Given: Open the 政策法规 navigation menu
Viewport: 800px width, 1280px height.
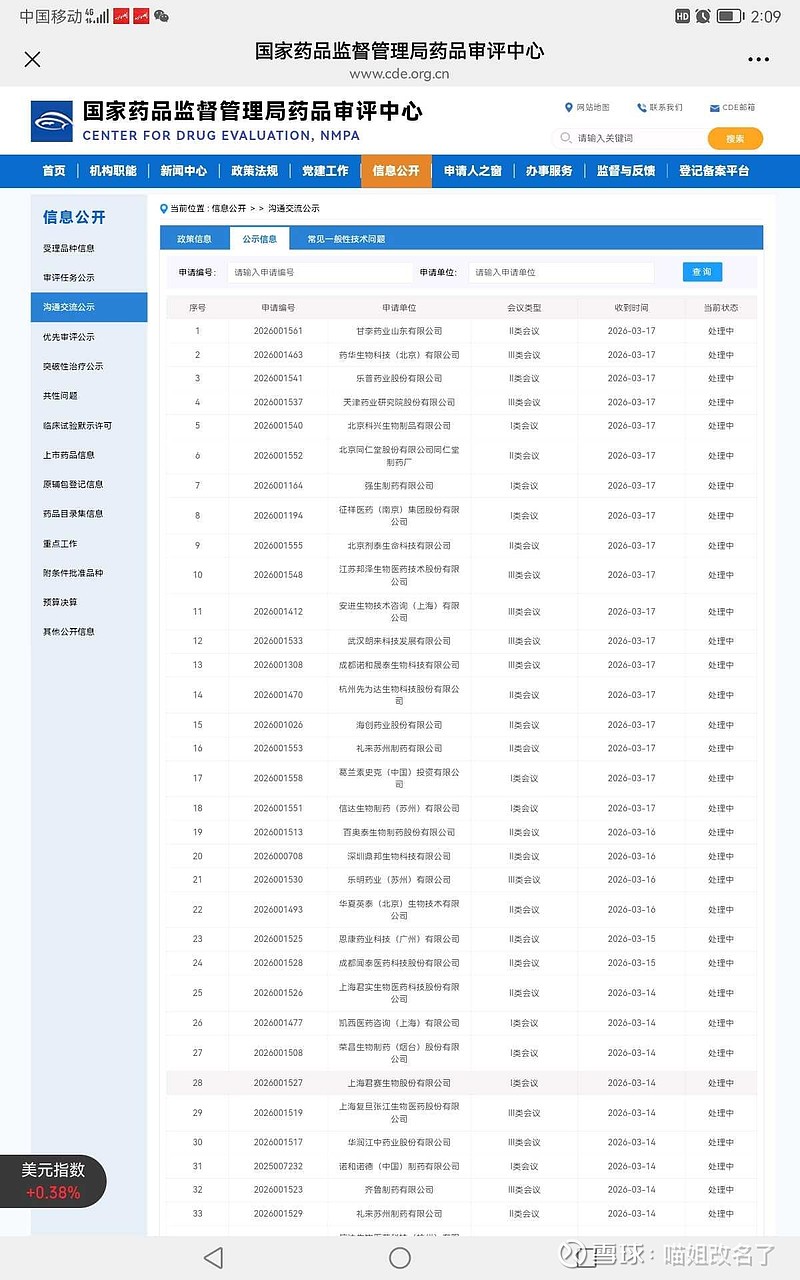Looking at the screenshot, I should pos(254,171).
